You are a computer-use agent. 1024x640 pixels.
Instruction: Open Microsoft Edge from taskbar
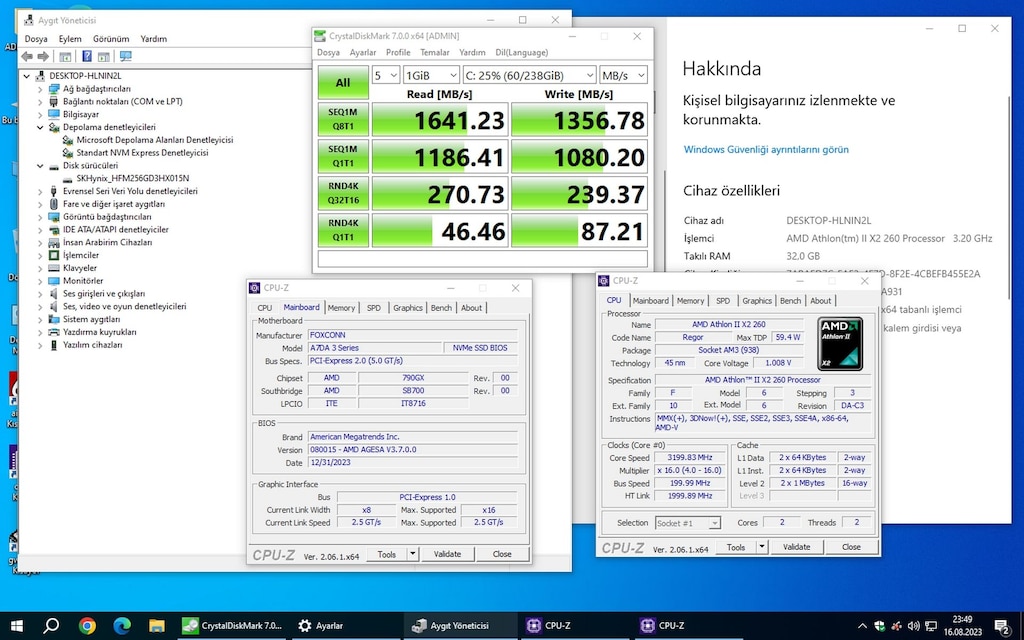coord(122,626)
